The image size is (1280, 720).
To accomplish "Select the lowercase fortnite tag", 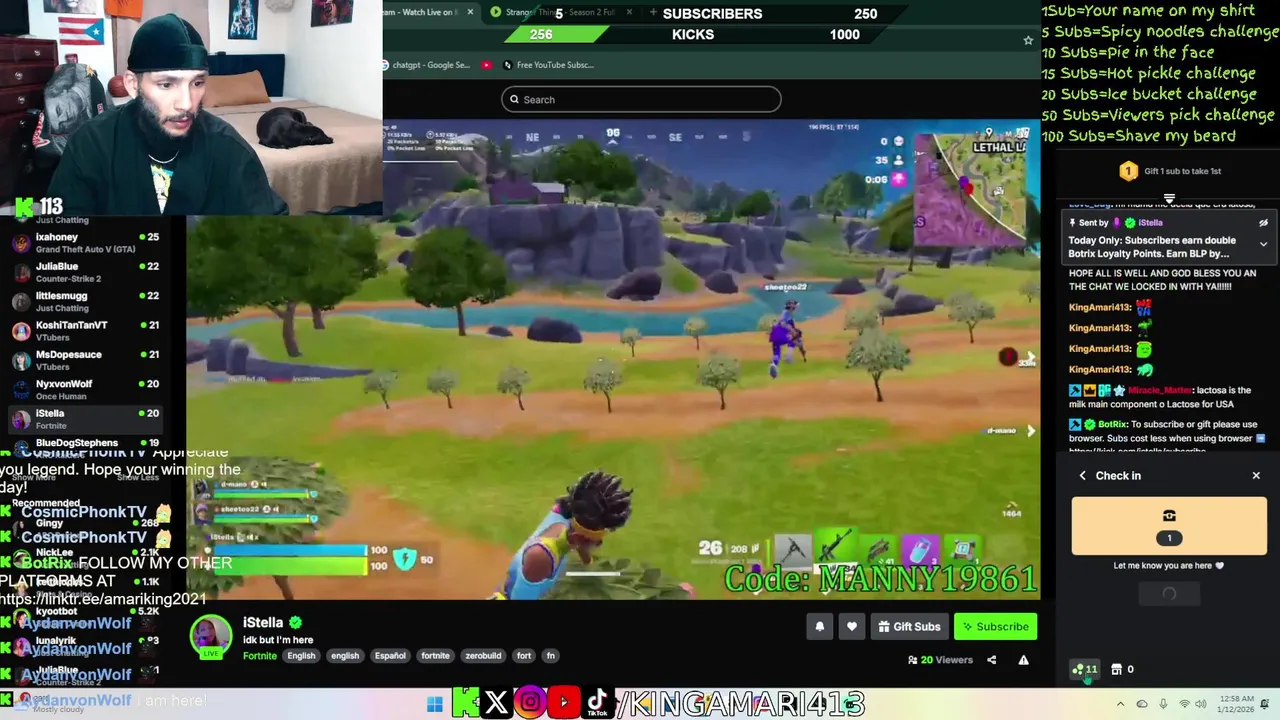I will 435,656.
